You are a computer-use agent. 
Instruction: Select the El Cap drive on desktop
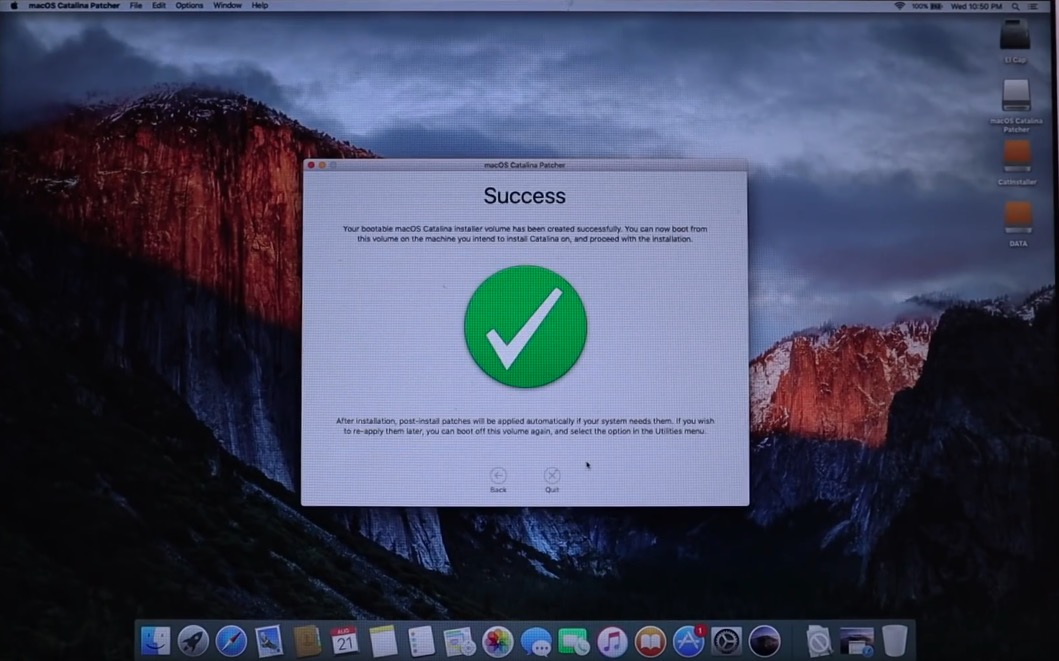1015,34
